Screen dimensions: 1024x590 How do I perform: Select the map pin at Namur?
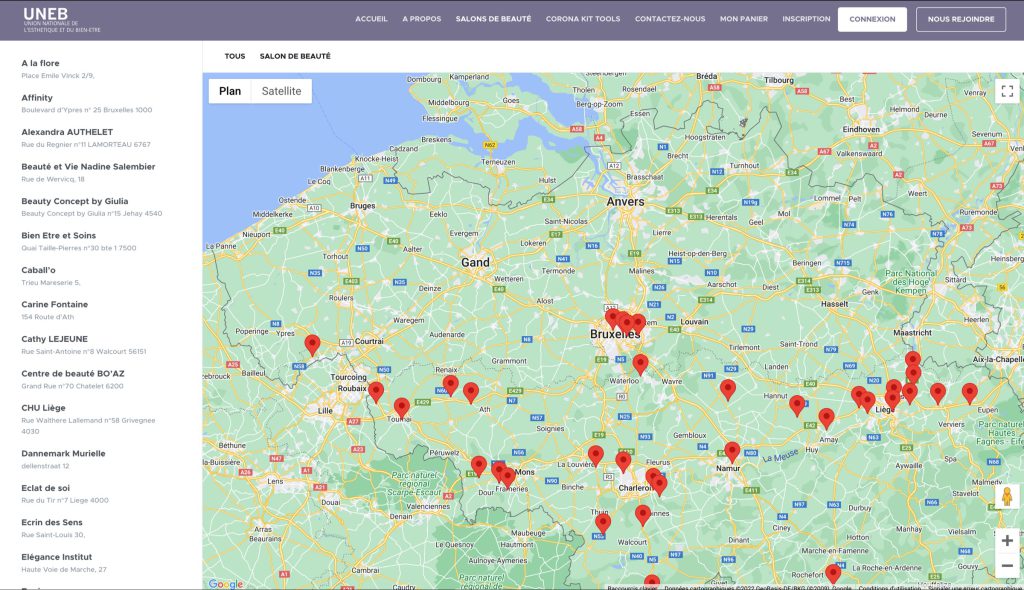click(732, 451)
